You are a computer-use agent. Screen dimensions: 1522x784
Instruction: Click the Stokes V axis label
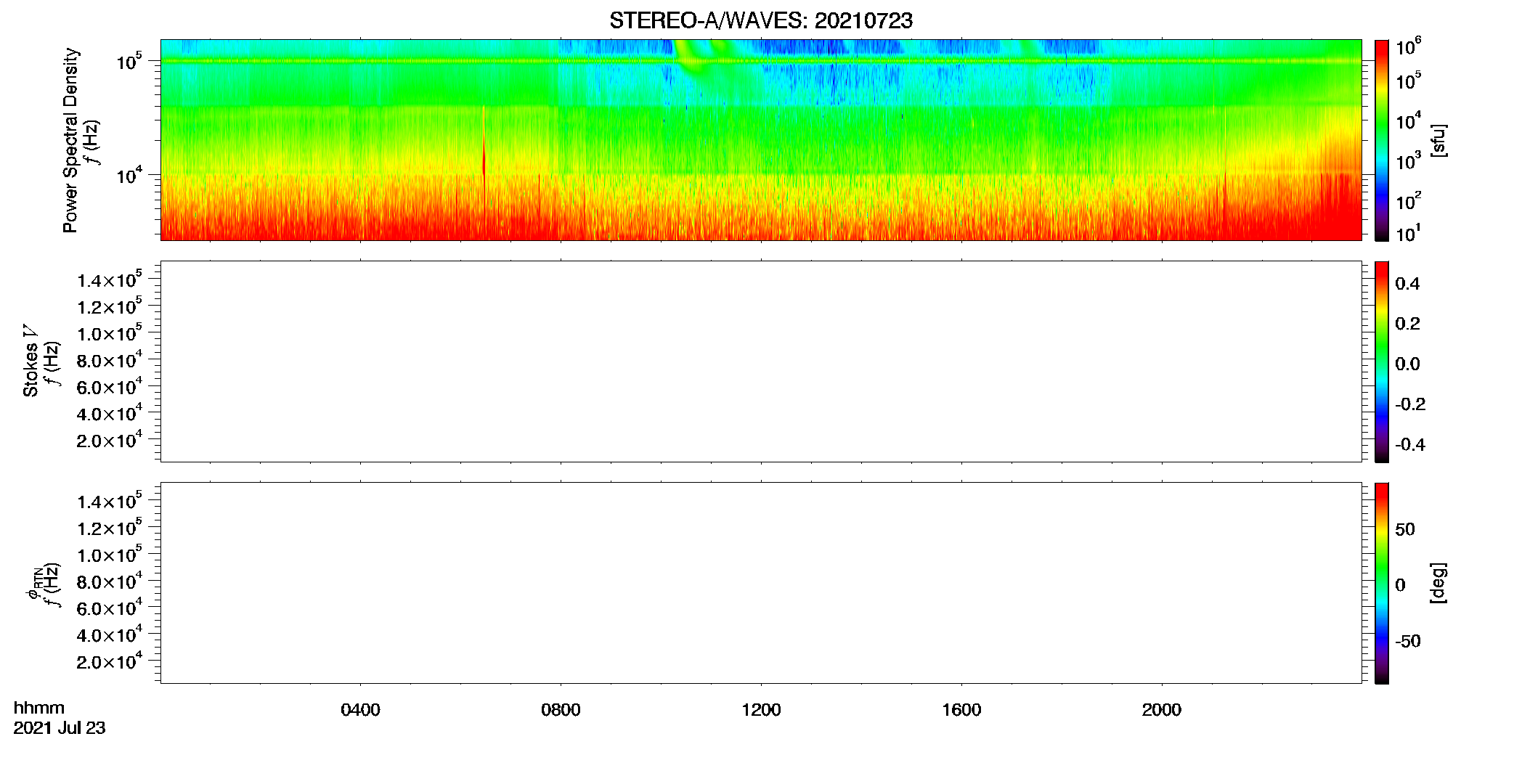pyautogui.click(x=30, y=361)
